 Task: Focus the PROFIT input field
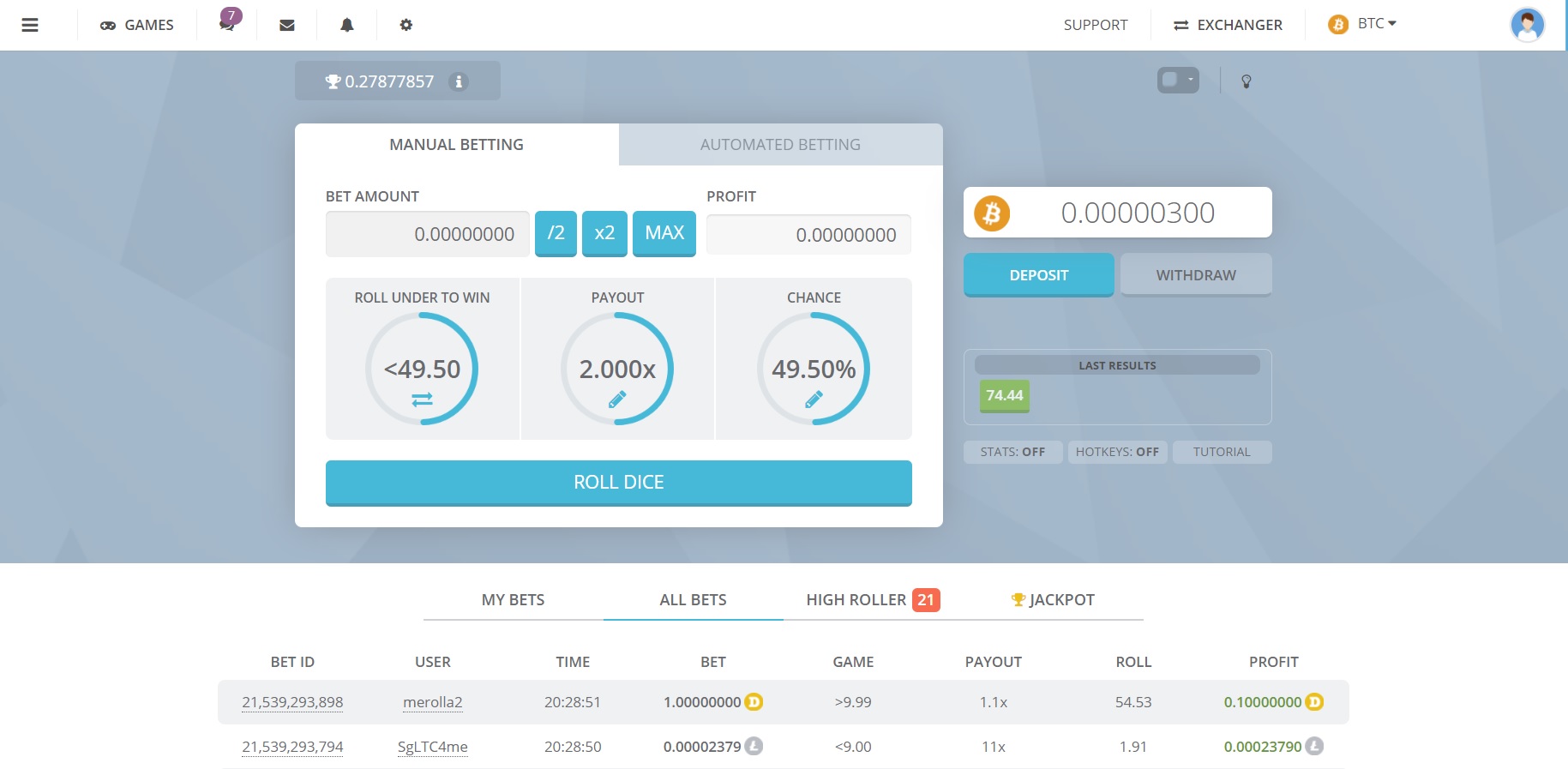pos(808,235)
